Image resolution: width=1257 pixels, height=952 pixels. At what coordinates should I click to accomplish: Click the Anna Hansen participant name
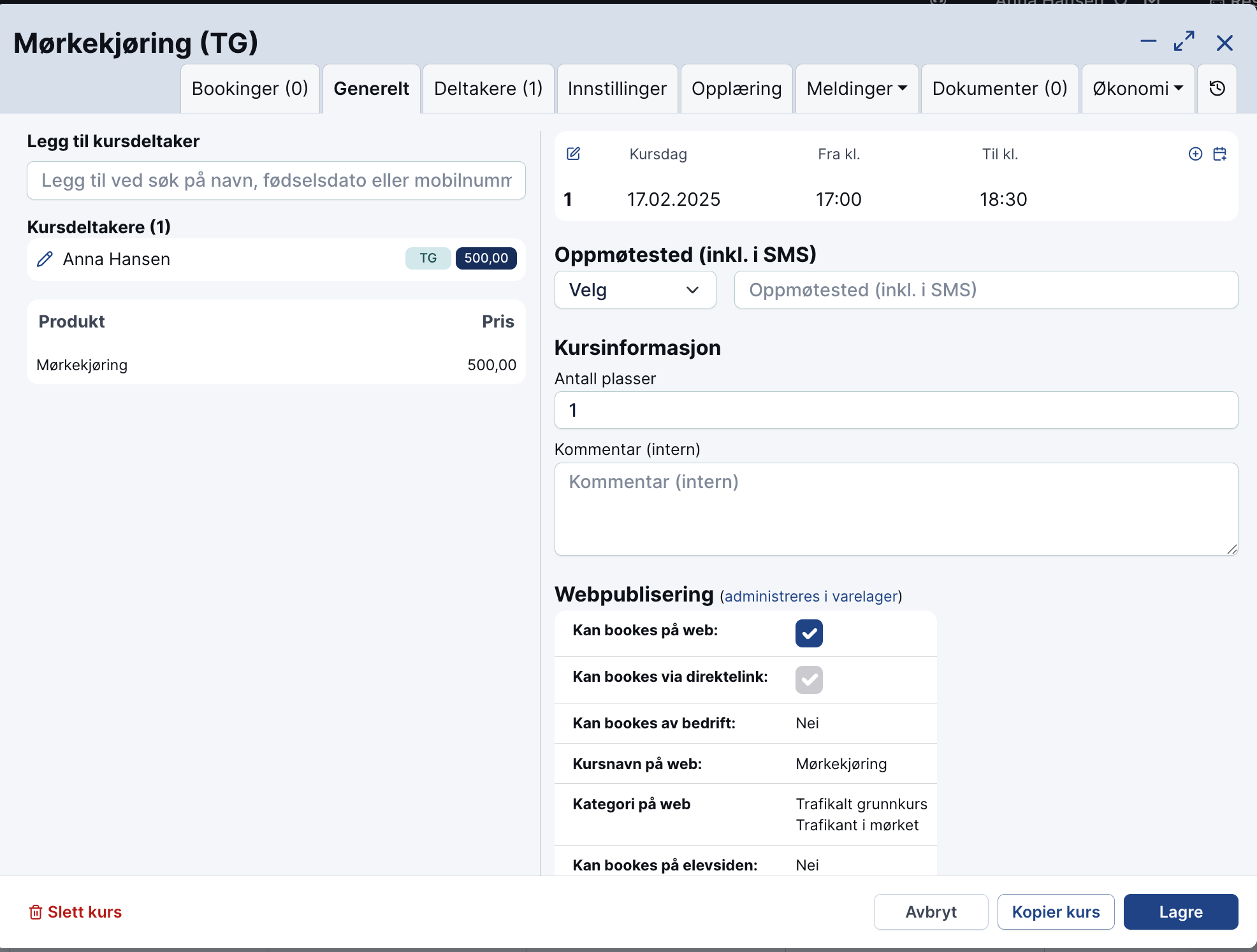(117, 259)
